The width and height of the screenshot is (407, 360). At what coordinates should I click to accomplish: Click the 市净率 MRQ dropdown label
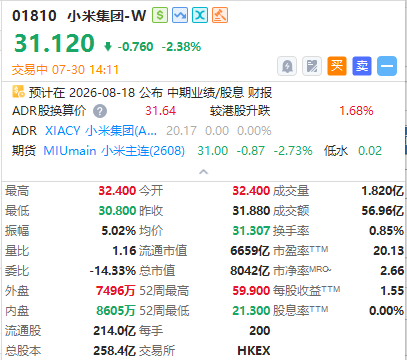(x=303, y=270)
